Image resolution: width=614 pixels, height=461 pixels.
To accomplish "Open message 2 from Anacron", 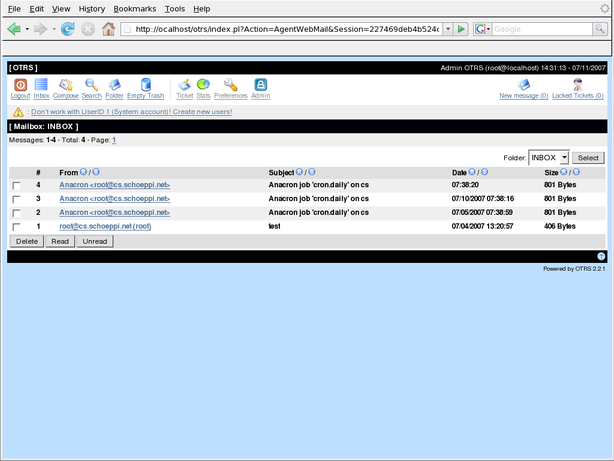I will click(x=115, y=212).
